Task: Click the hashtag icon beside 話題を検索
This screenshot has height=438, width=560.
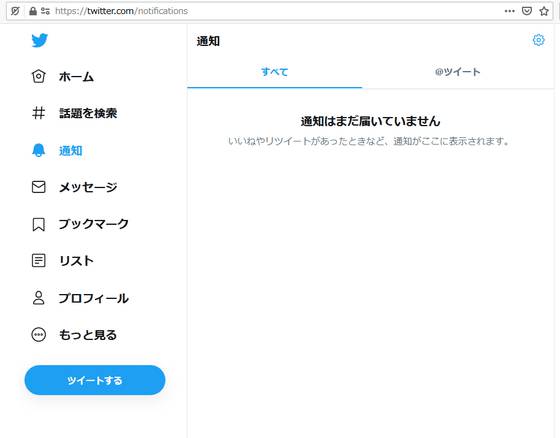Action: click(39, 113)
